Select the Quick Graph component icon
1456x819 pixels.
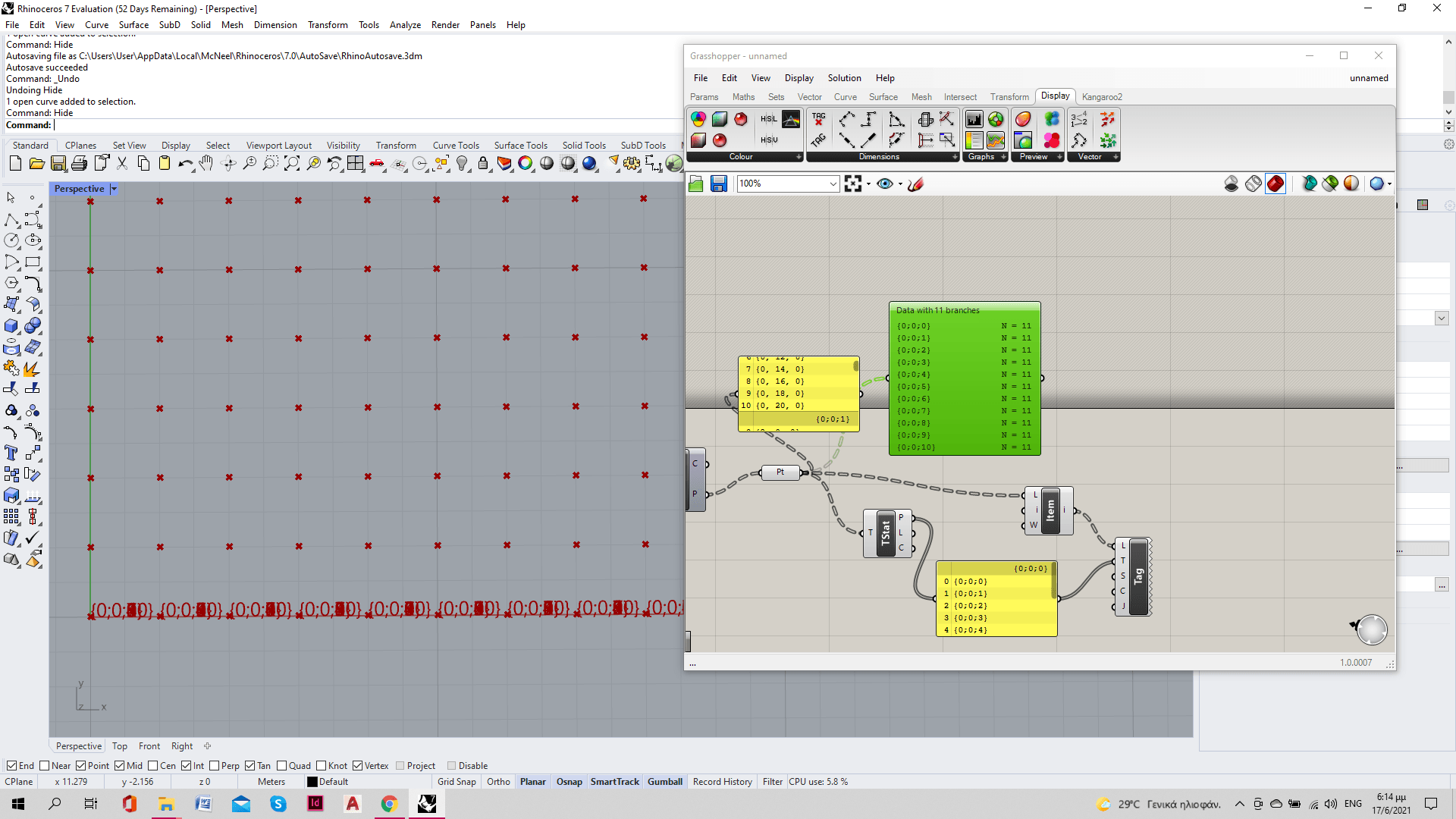[x=996, y=140]
